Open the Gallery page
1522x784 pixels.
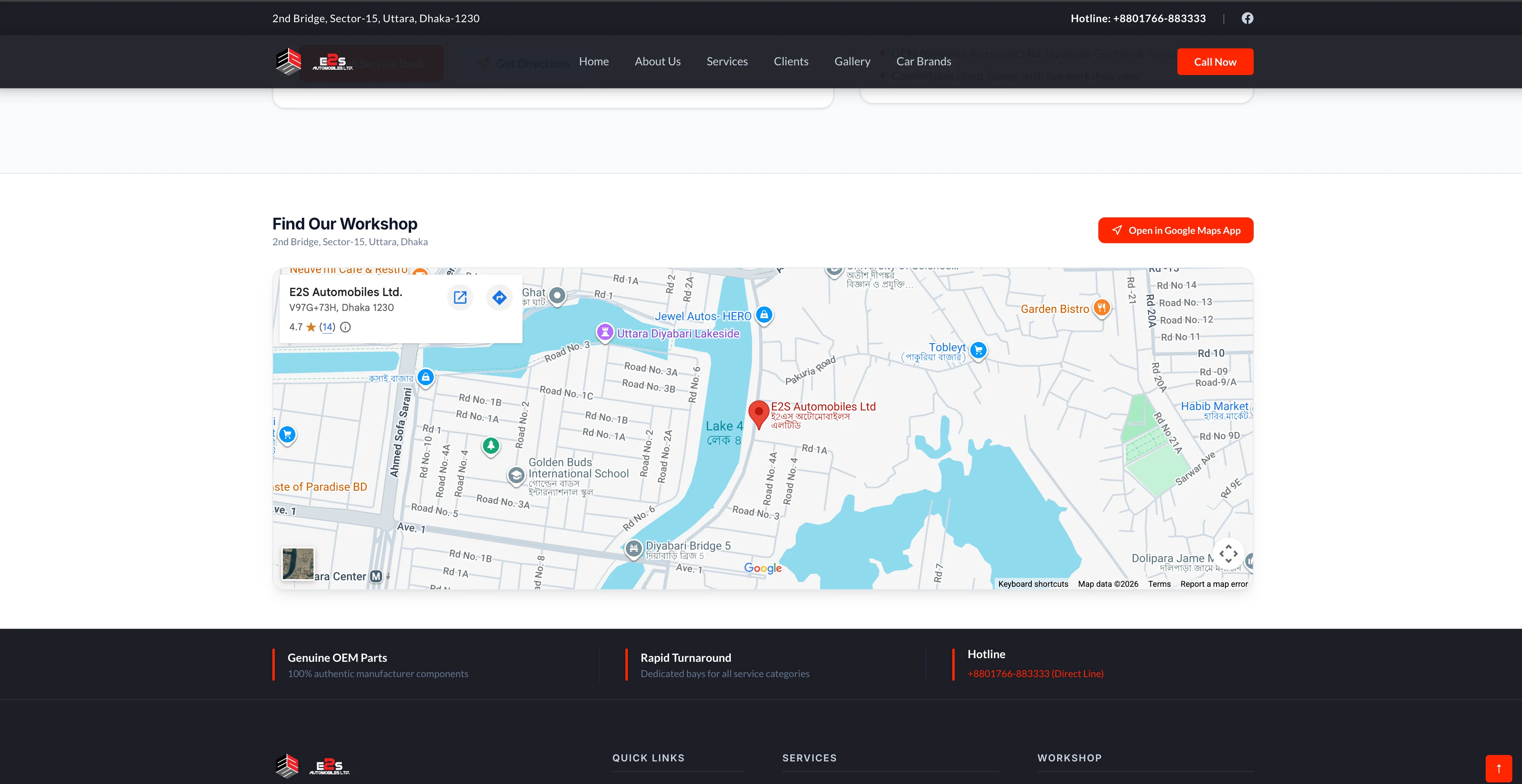click(x=852, y=61)
